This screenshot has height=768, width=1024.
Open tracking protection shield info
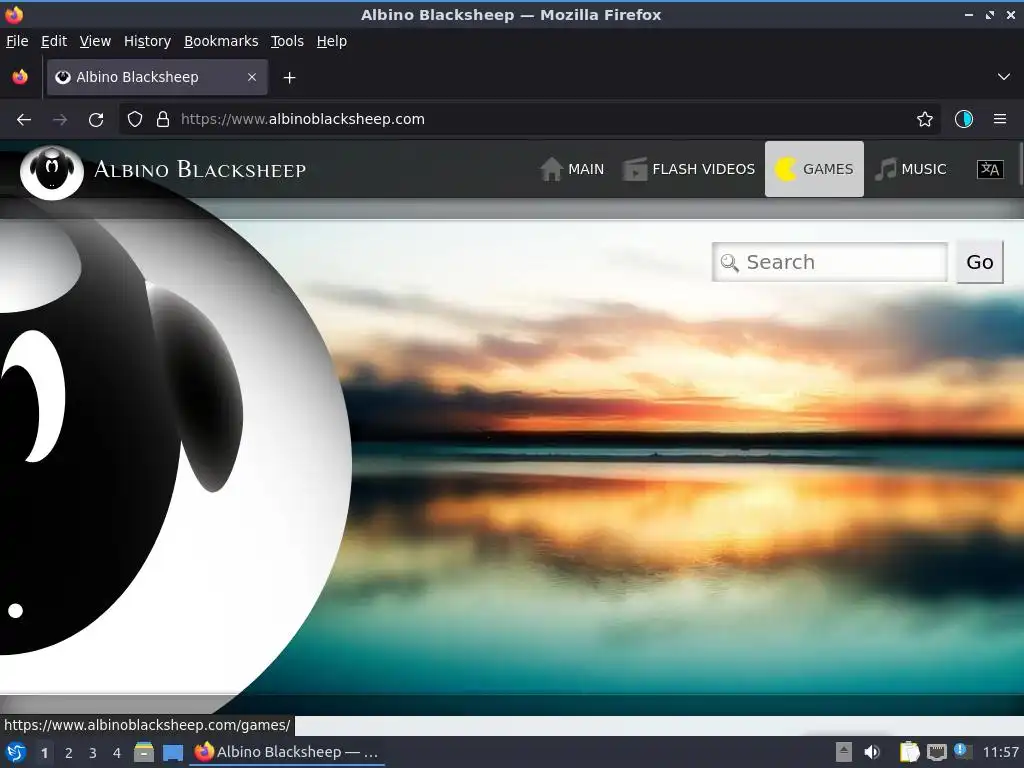[135, 119]
